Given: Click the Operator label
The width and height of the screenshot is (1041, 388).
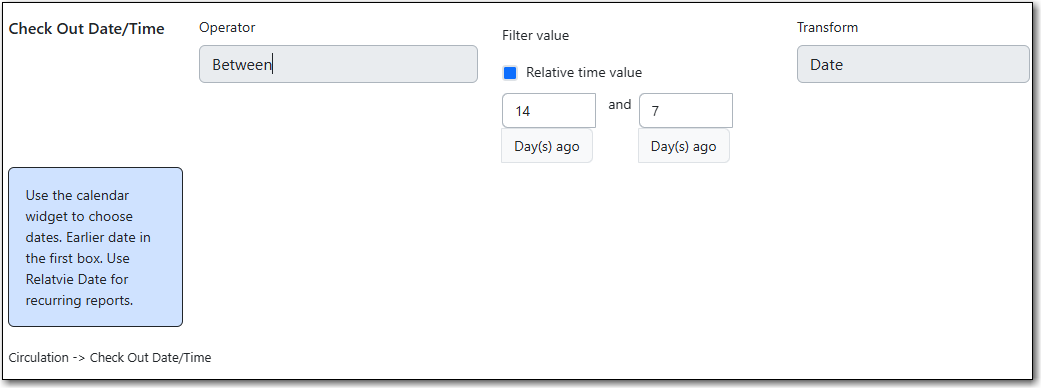Looking at the screenshot, I should [227, 28].
